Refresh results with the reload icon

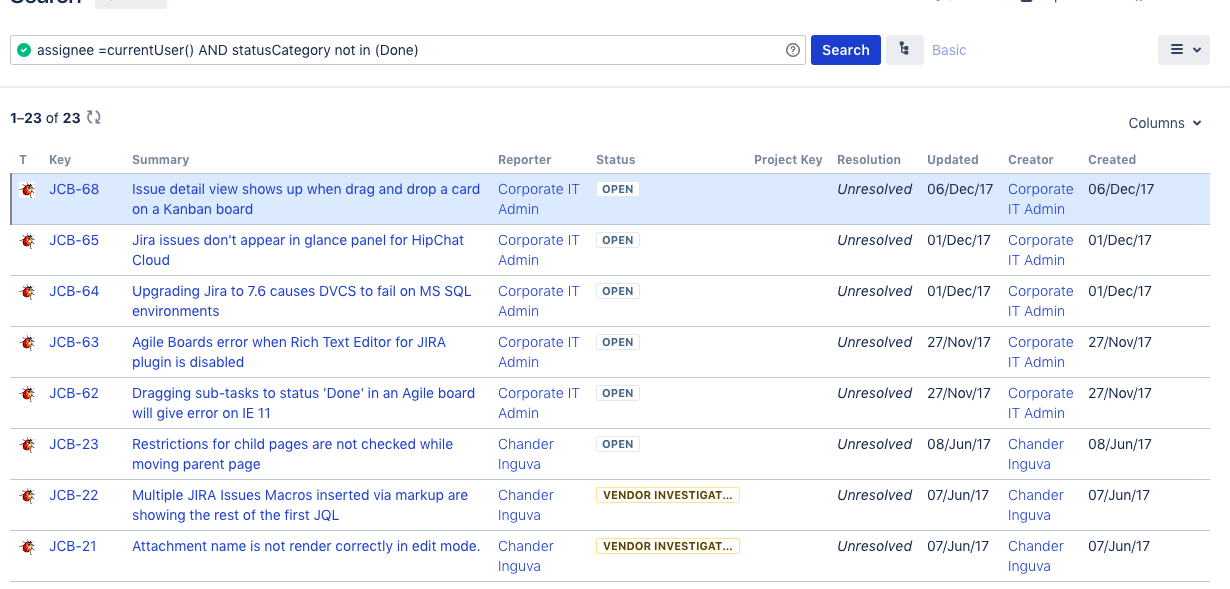[93, 116]
